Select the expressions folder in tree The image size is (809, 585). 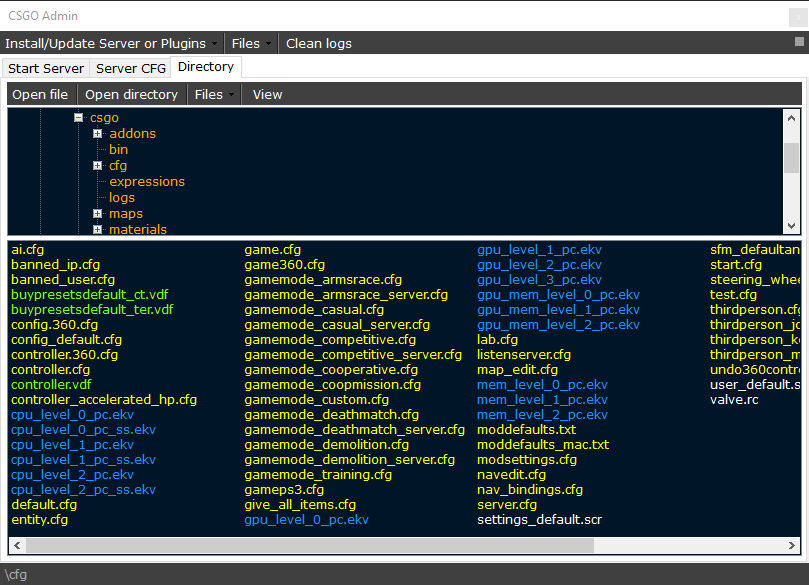147,182
